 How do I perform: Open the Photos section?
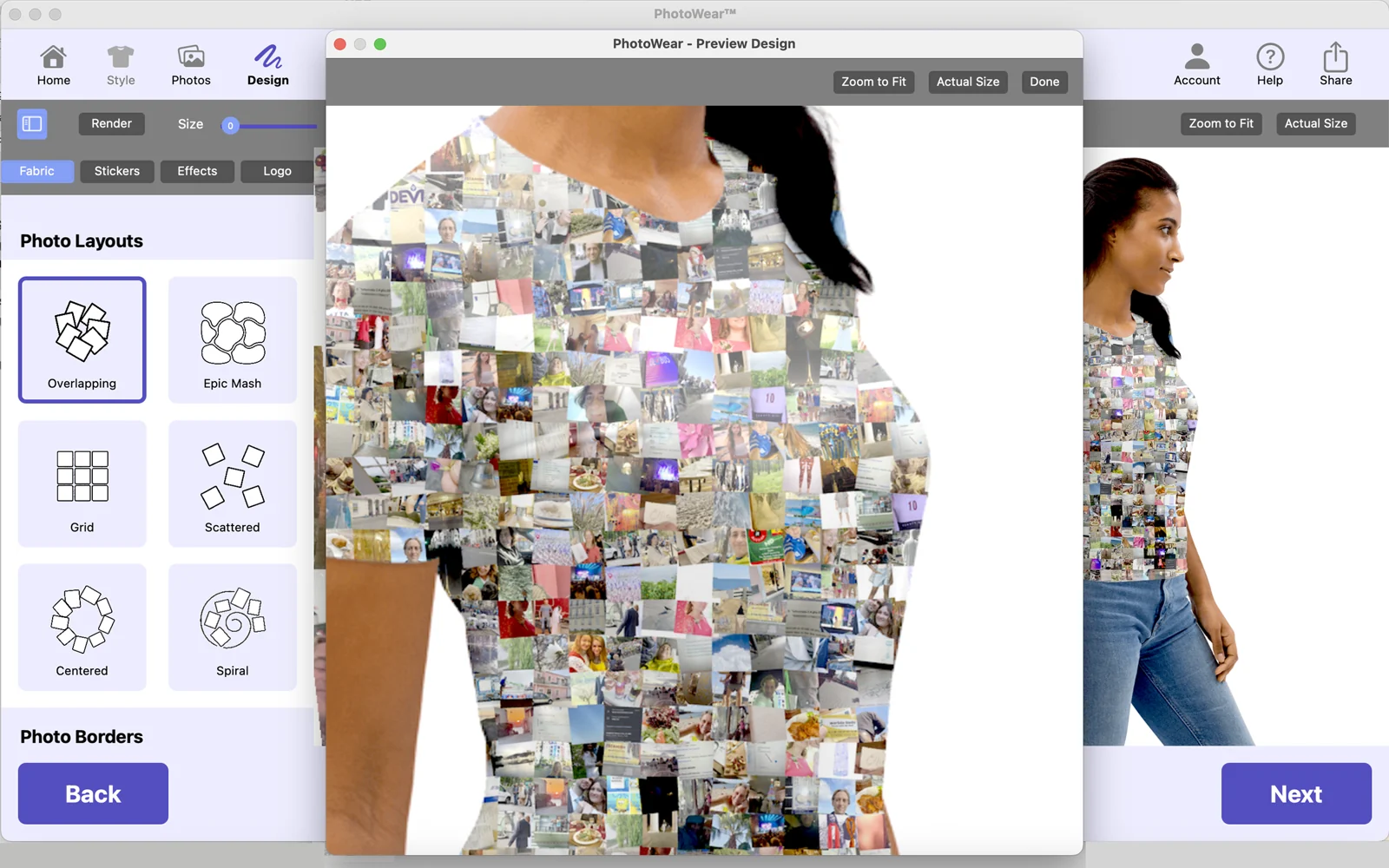191,66
